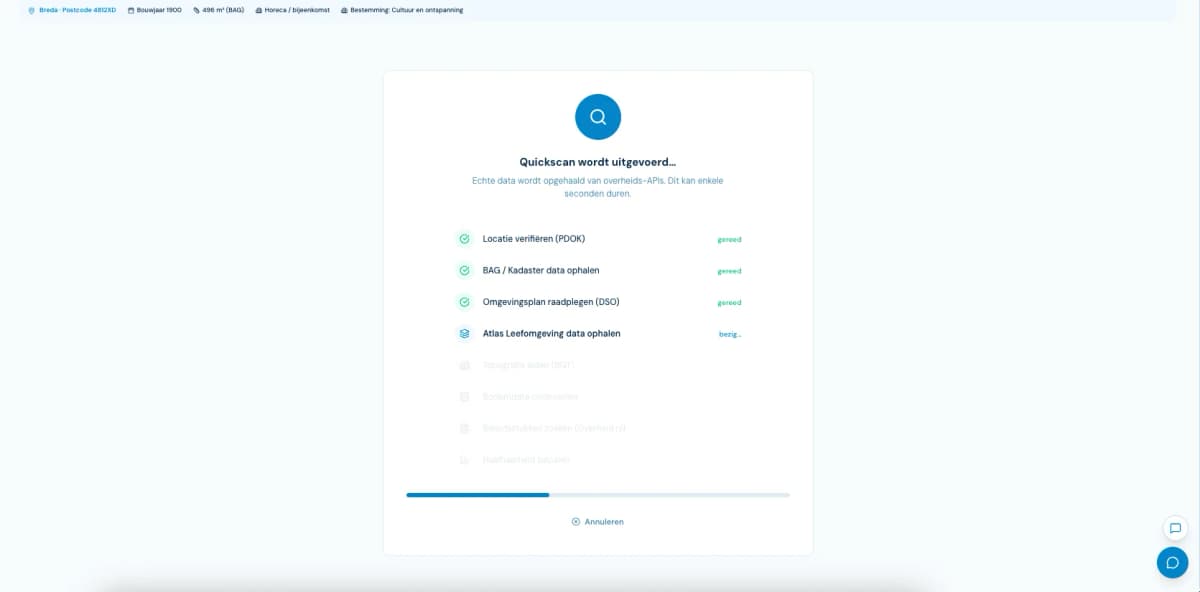Image resolution: width=1200 pixels, height=592 pixels.
Task: Click 'gereed' status next to Omgevingsplan raadplegen
Action: [729, 302]
